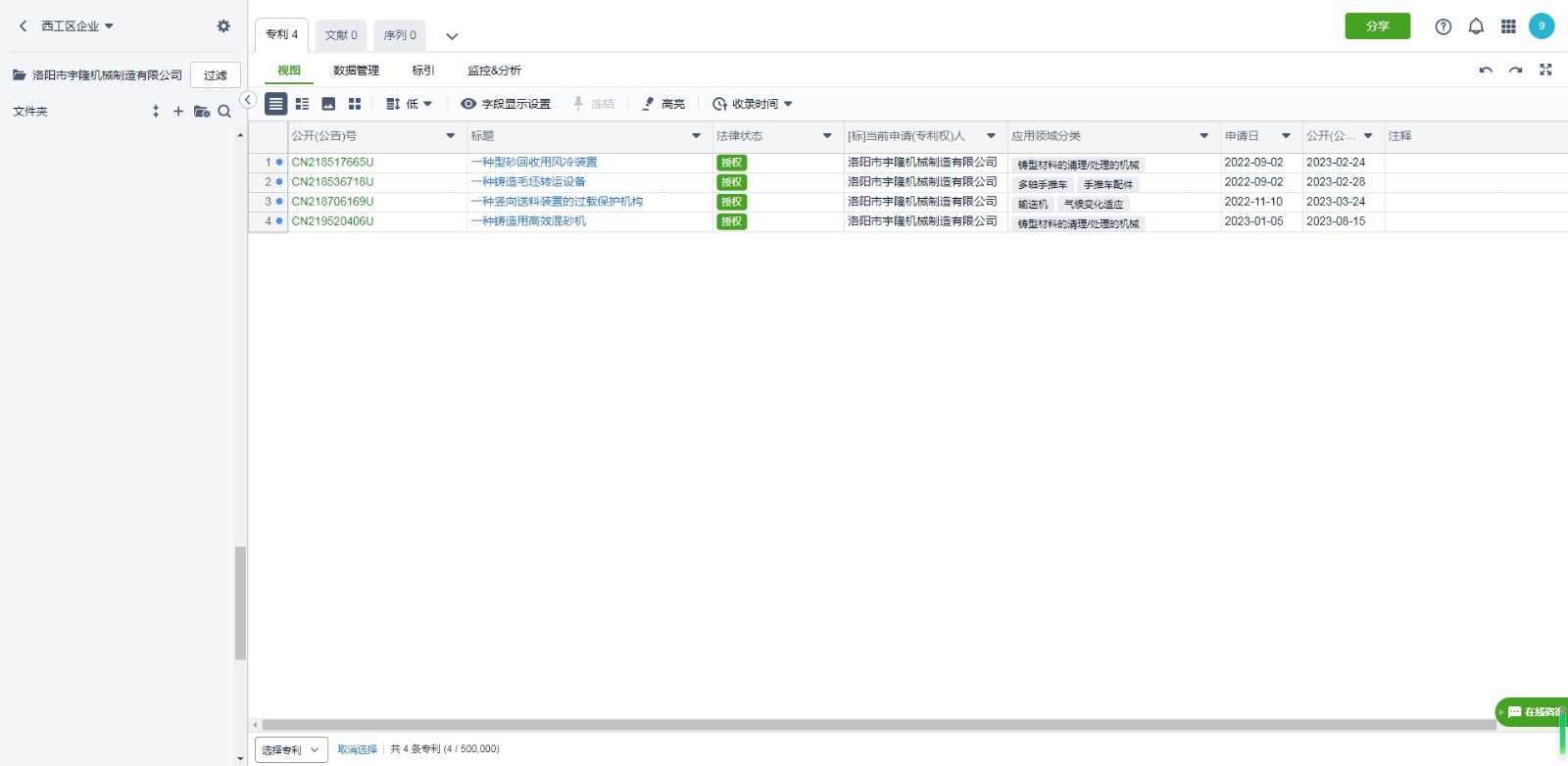Switch to the 专利 4 tab
Viewport: 1568px width, 766px height.
(x=282, y=35)
